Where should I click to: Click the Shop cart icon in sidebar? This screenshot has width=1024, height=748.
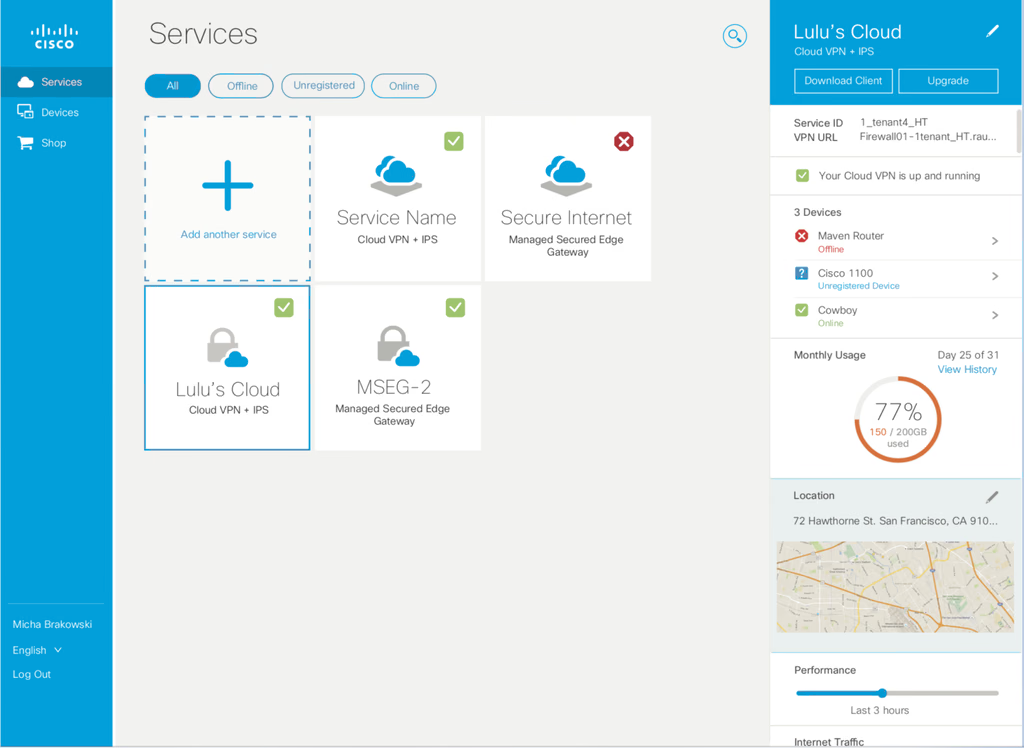pos(25,142)
